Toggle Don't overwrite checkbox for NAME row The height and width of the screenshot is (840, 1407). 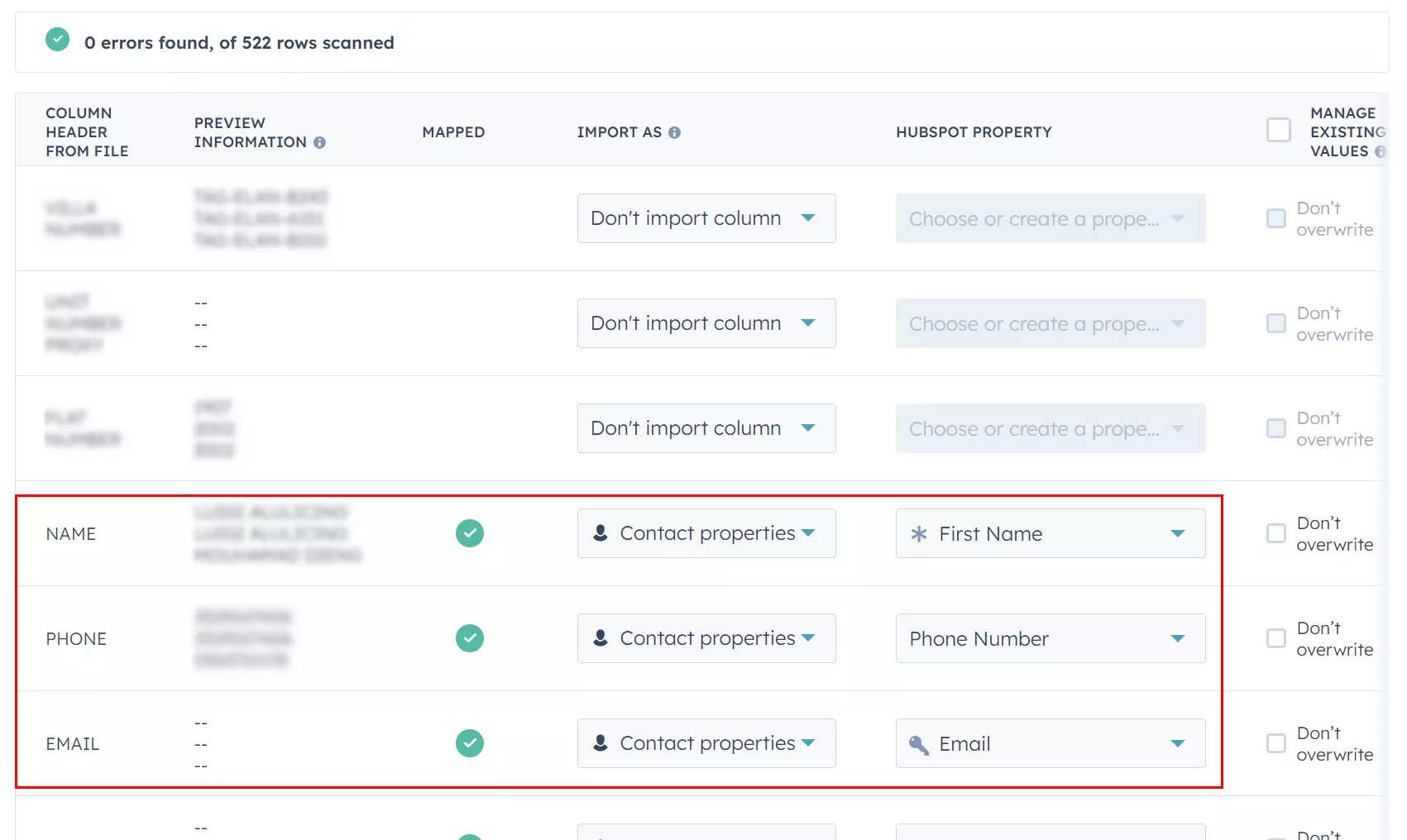(x=1276, y=533)
